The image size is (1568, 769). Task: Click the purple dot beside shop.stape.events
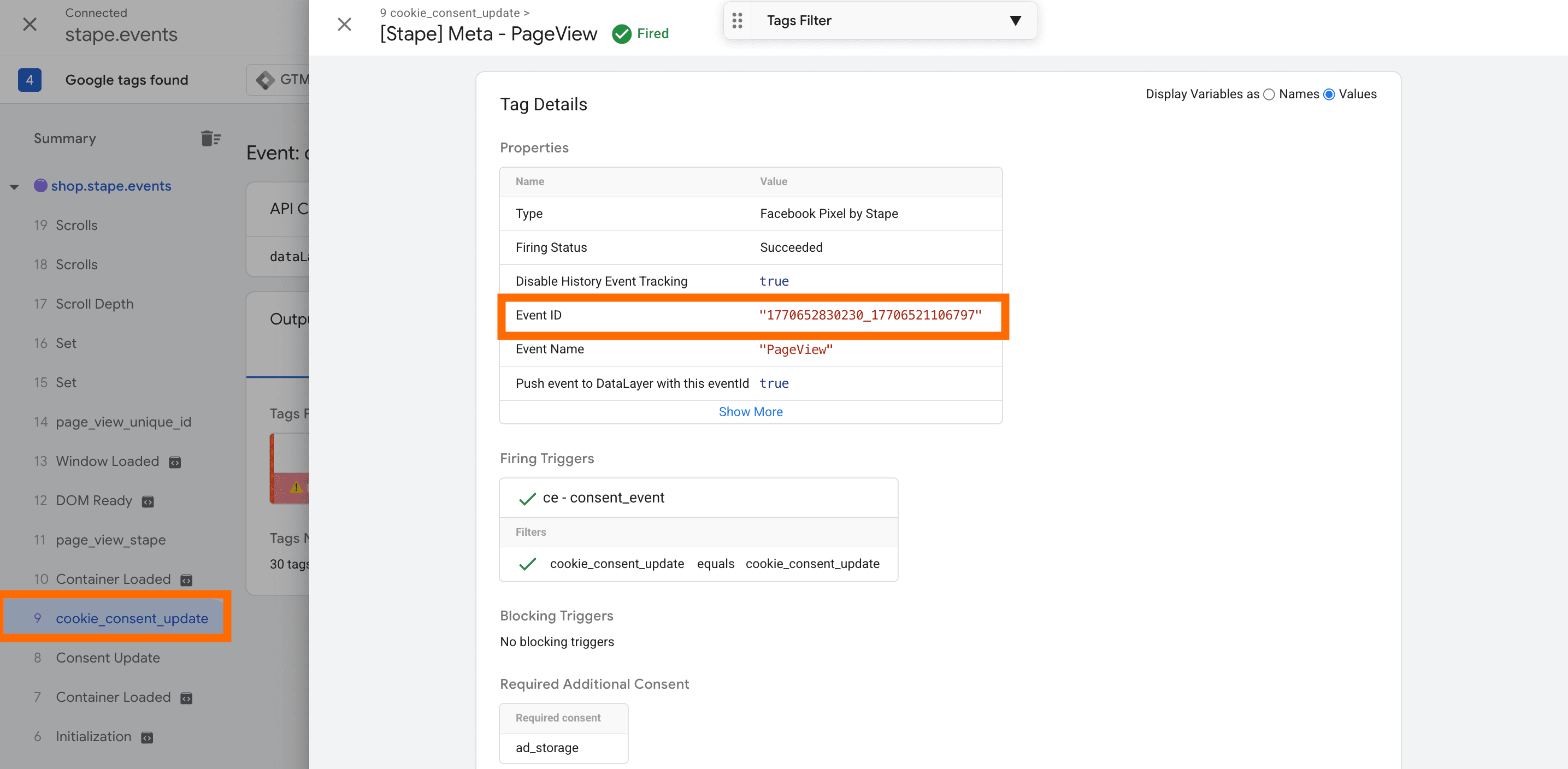pos(40,186)
